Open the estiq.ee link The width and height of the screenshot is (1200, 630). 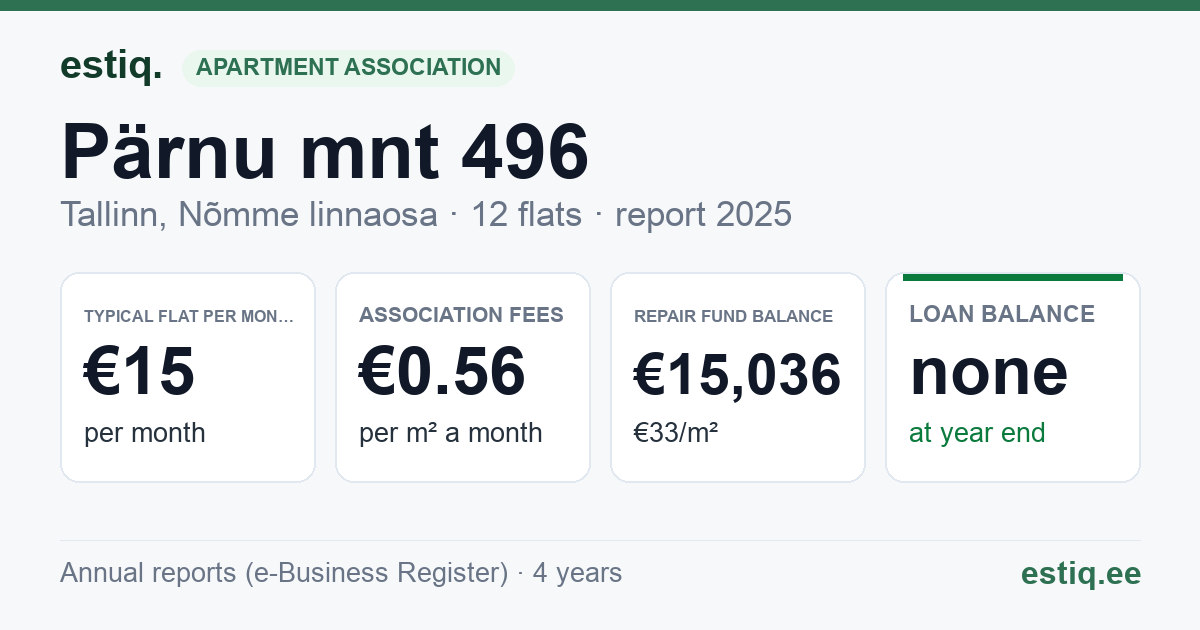(x=1081, y=573)
